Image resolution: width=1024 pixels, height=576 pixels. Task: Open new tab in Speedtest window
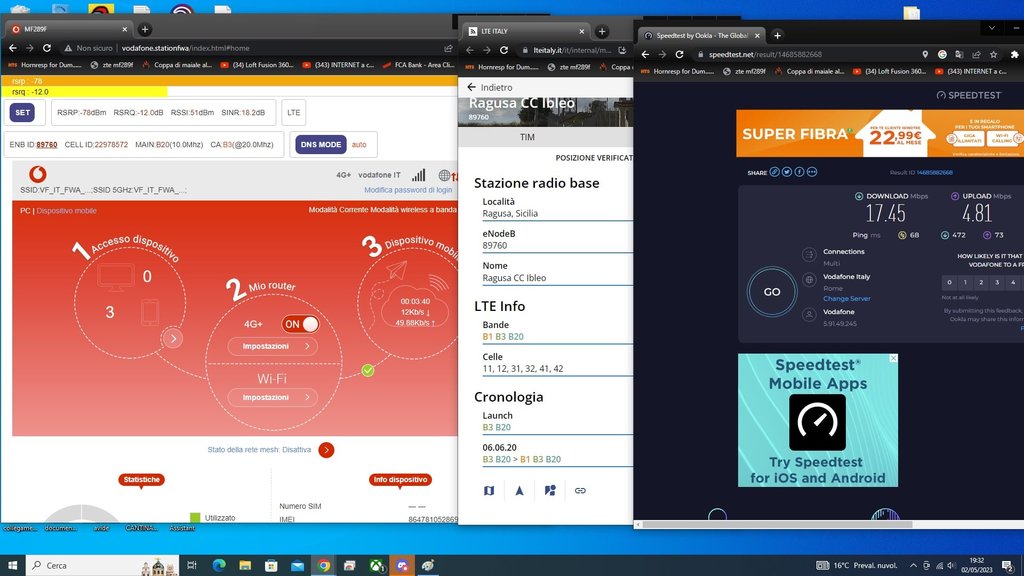point(777,35)
